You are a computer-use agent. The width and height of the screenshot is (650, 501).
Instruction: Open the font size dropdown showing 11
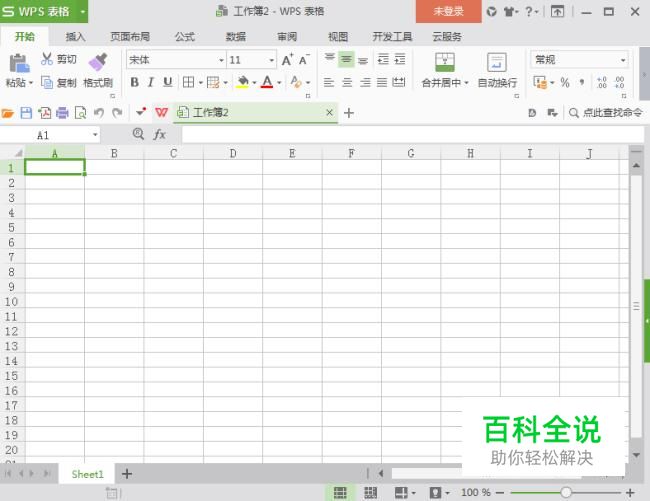(x=272, y=61)
